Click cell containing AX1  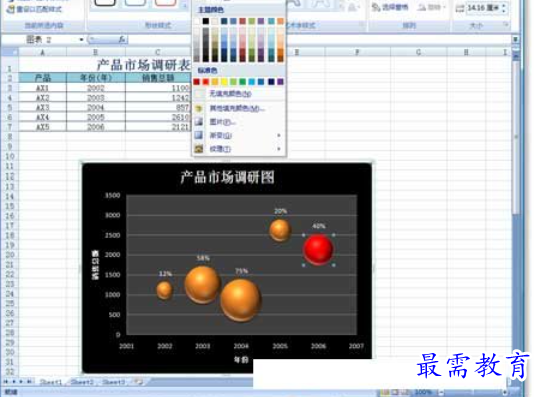click(43, 88)
